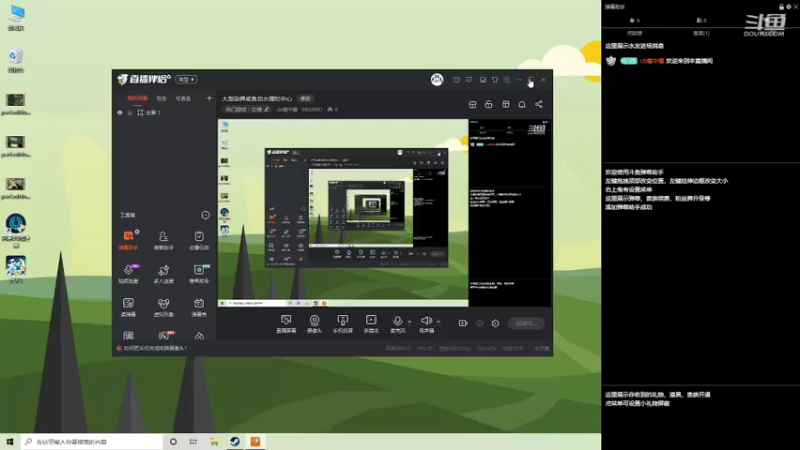Click Windows Start button
The image size is (800, 450).
tap(10, 442)
